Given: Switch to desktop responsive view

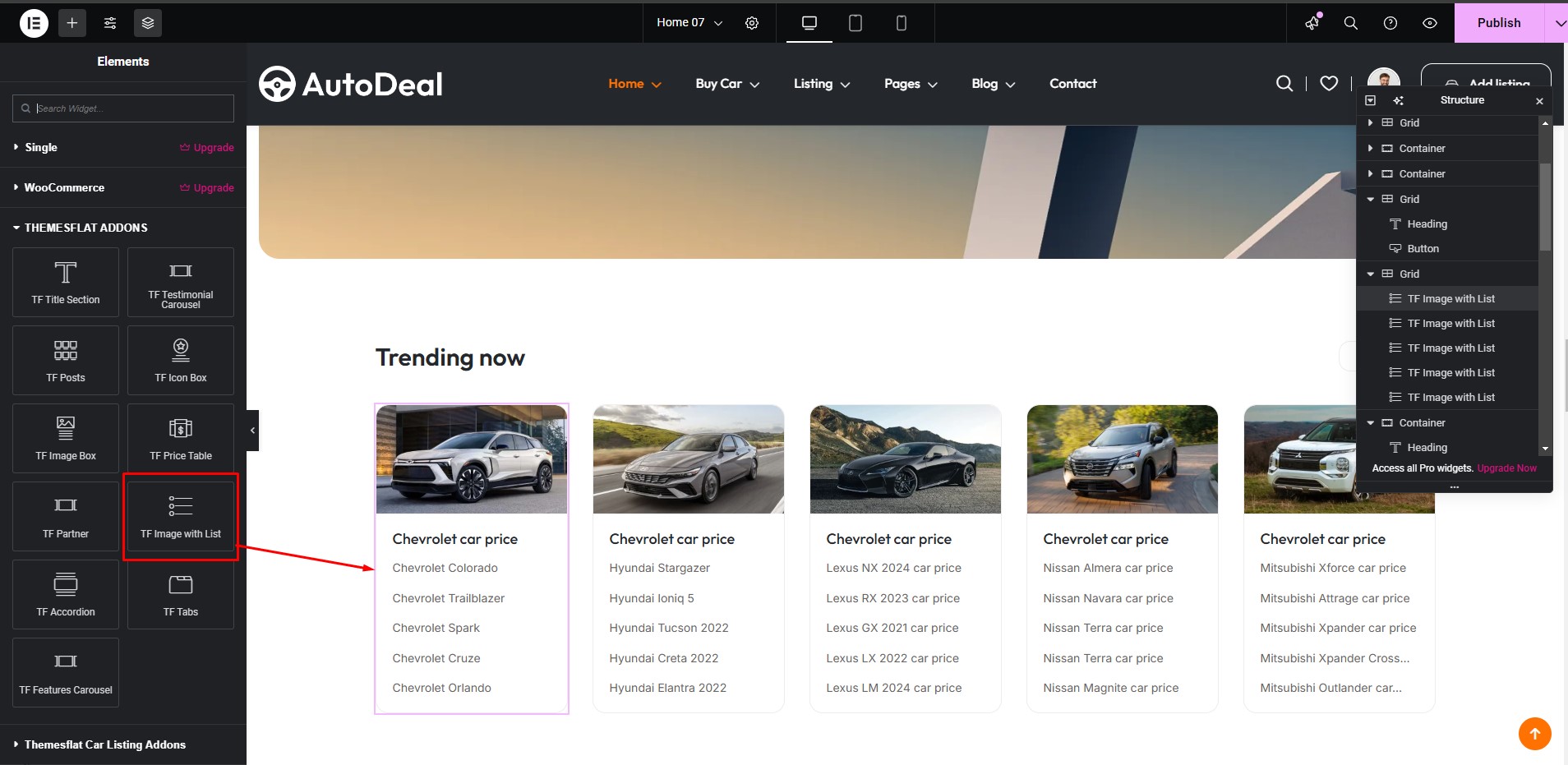Looking at the screenshot, I should [809, 23].
